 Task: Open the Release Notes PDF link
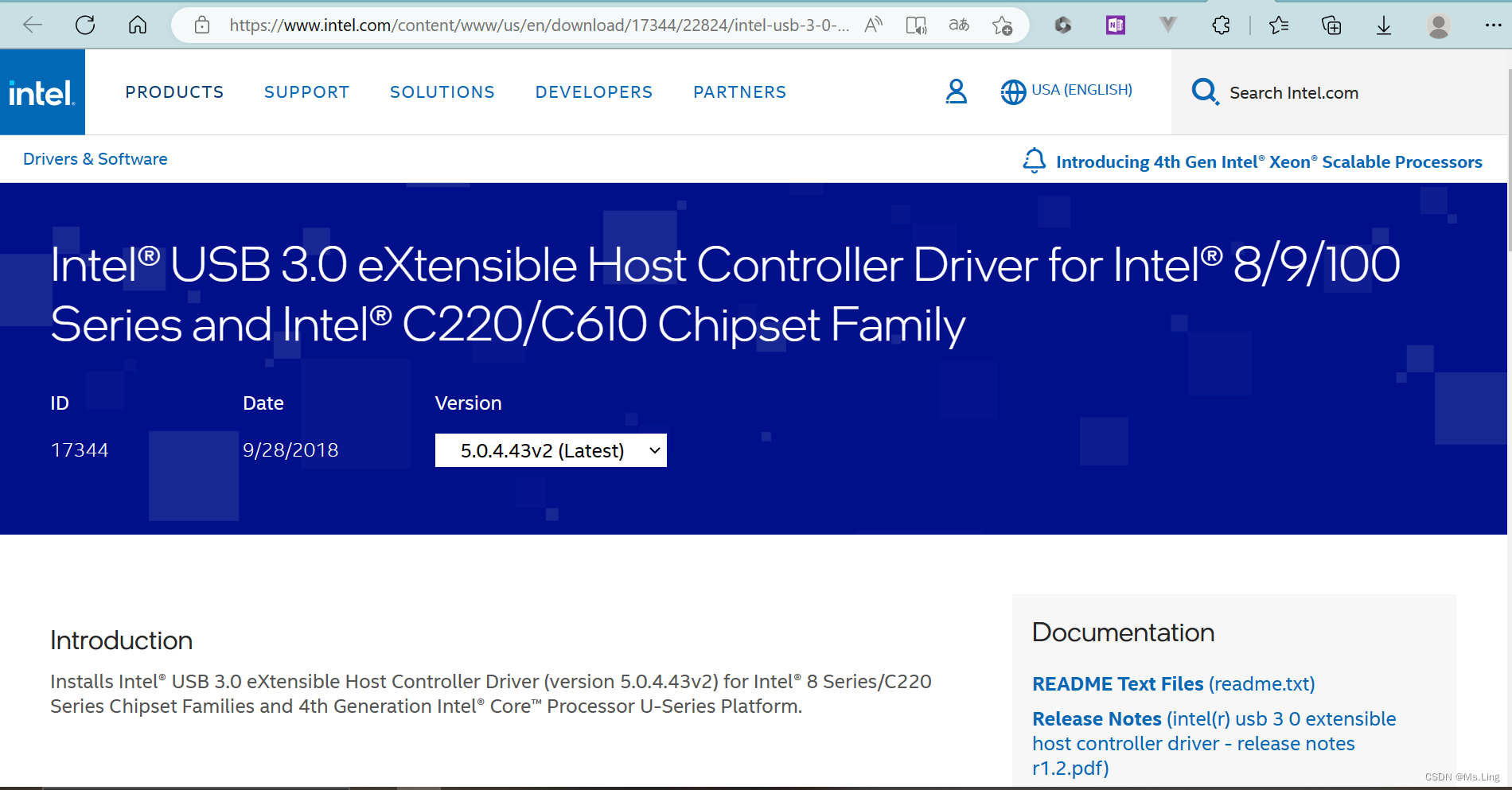click(1214, 743)
